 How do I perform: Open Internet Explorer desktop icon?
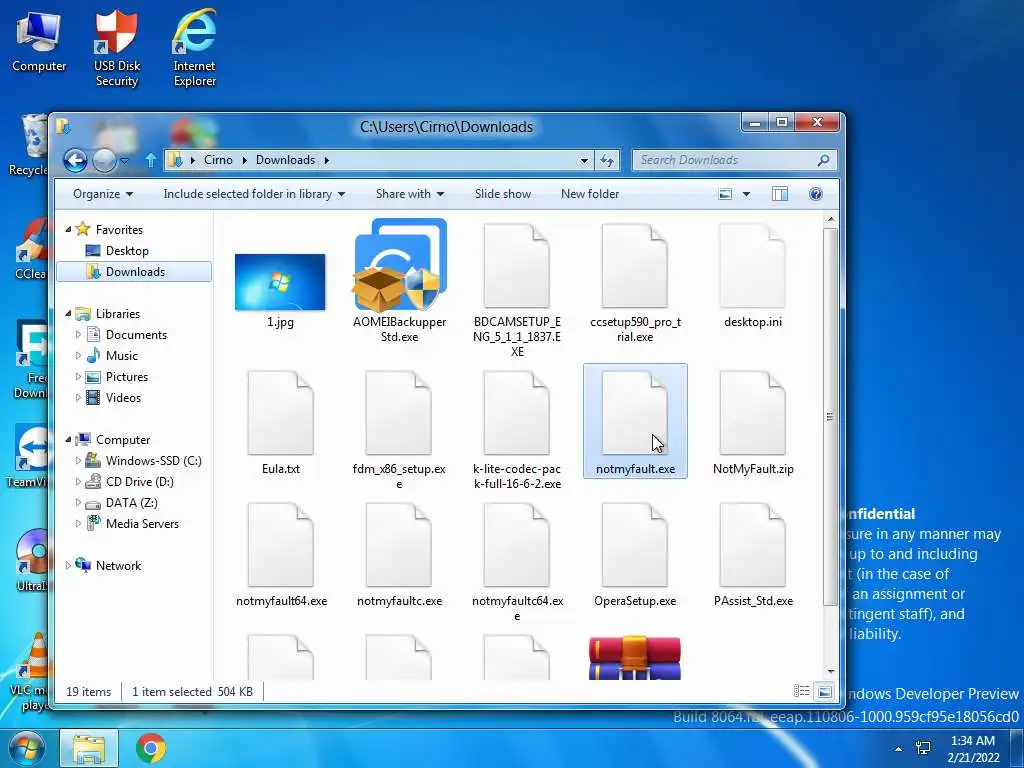[195, 48]
